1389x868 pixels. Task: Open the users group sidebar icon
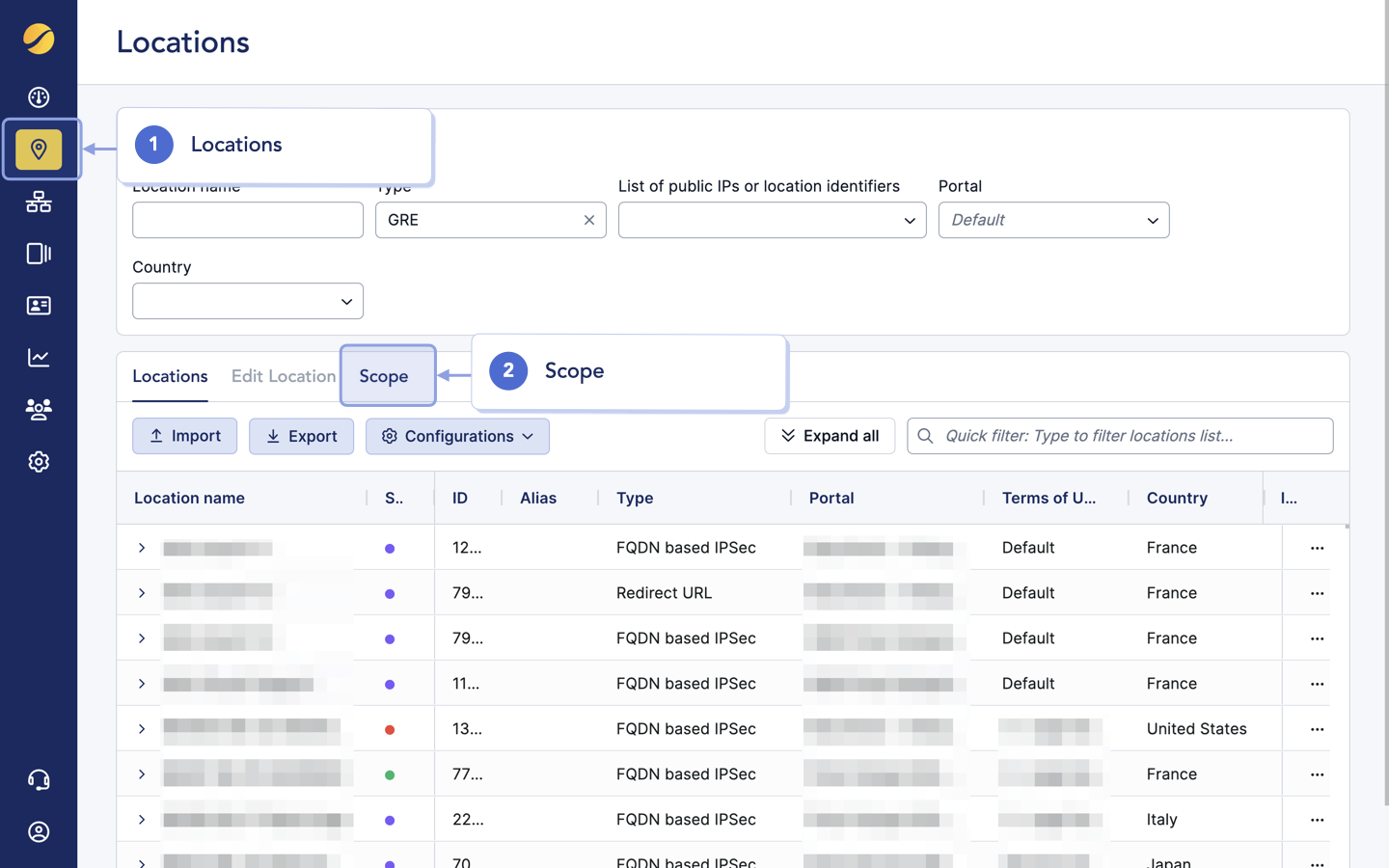click(x=39, y=410)
